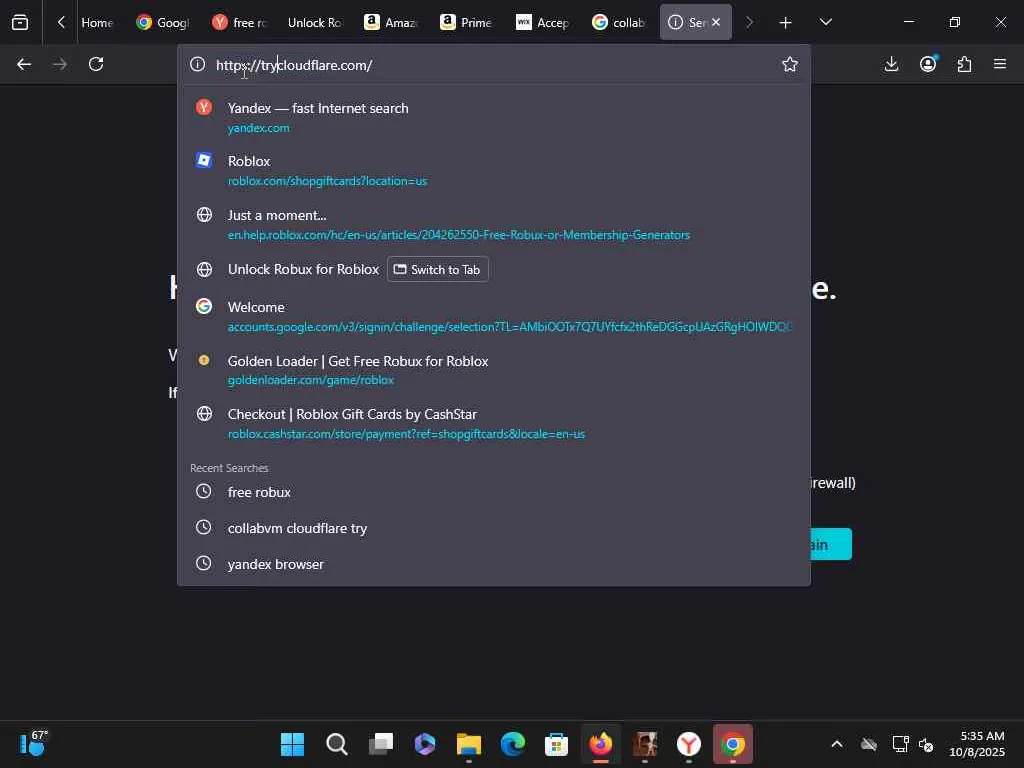The height and width of the screenshot is (768, 1024).
Task: Open Google Chrome from taskbar
Action: point(733,744)
